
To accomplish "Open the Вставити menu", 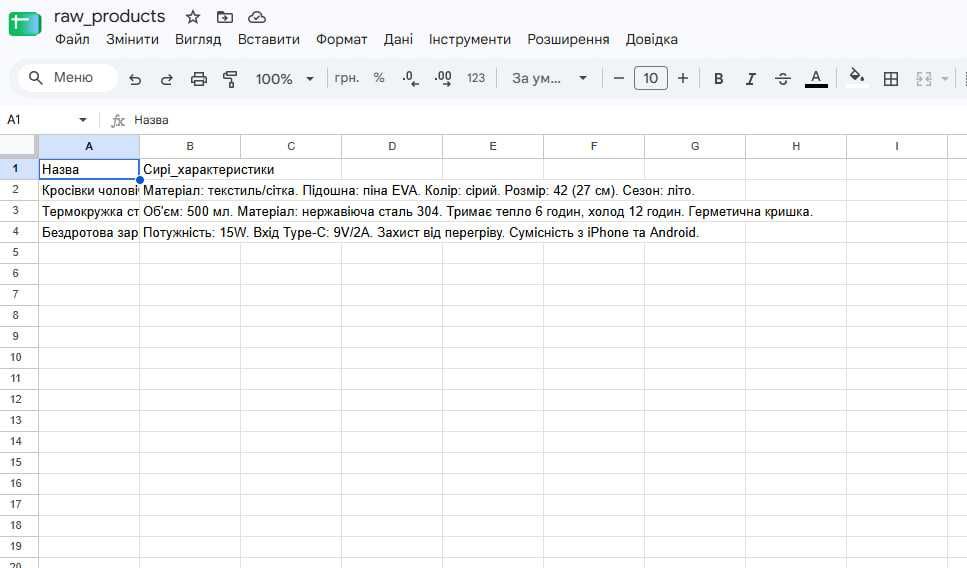I will 269,39.
